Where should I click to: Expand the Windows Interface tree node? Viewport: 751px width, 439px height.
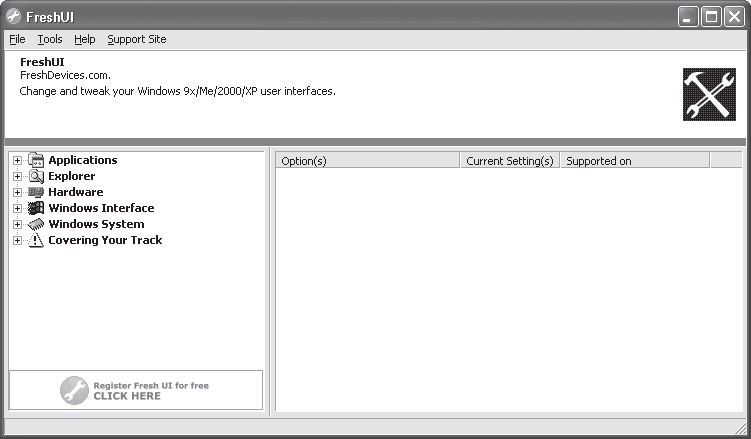17,208
